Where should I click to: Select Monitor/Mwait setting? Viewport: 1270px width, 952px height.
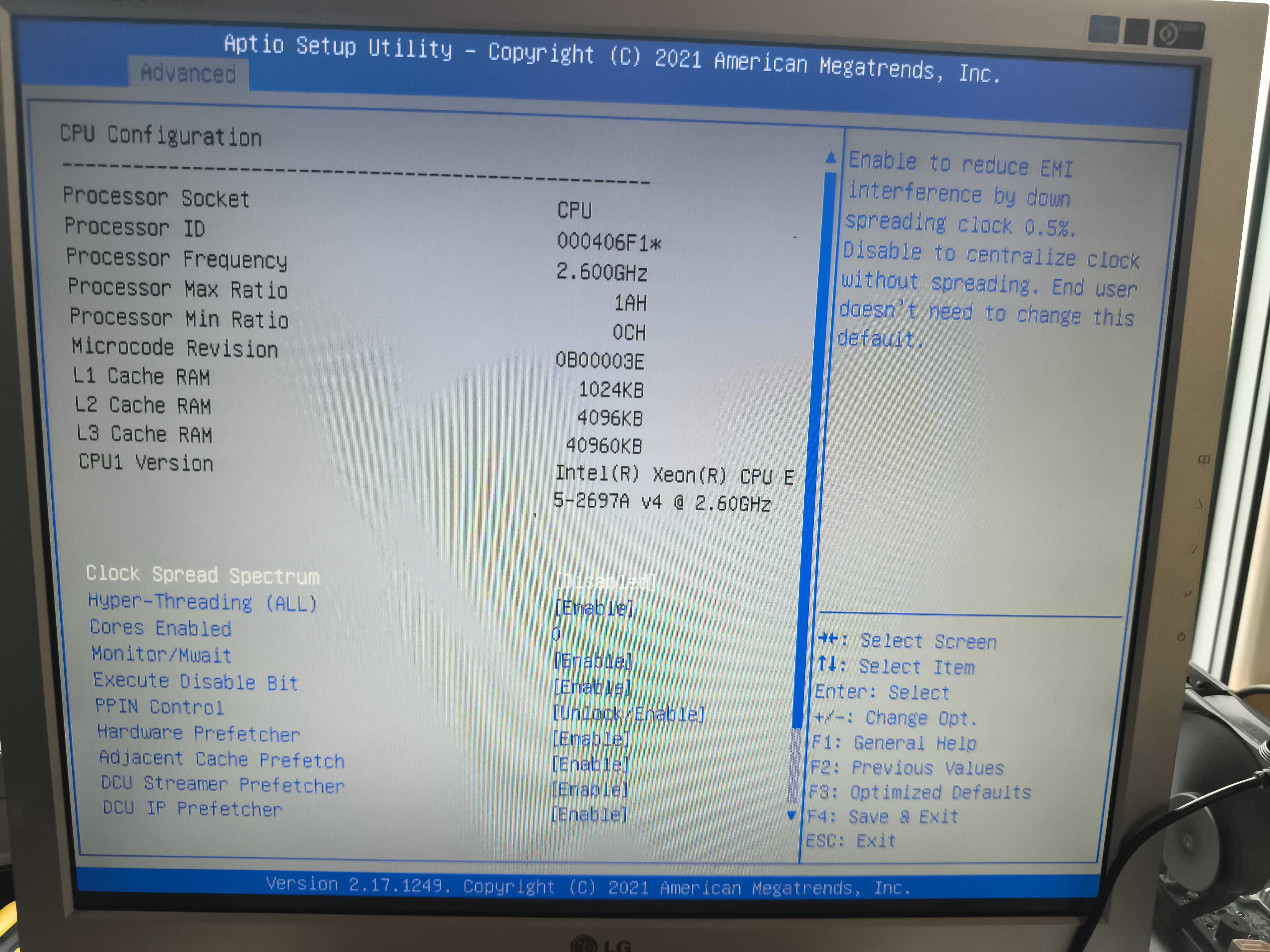pyautogui.click(x=161, y=654)
